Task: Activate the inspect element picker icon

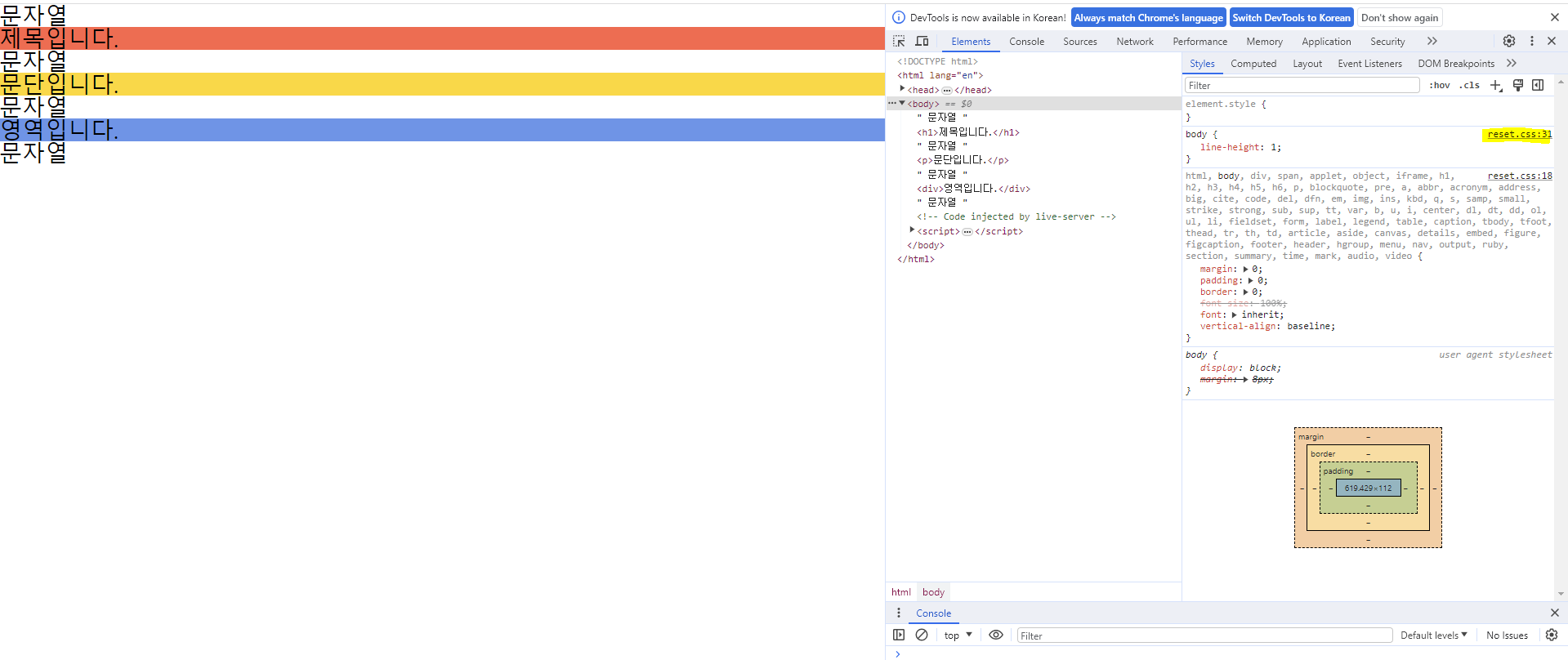Action: tap(899, 41)
